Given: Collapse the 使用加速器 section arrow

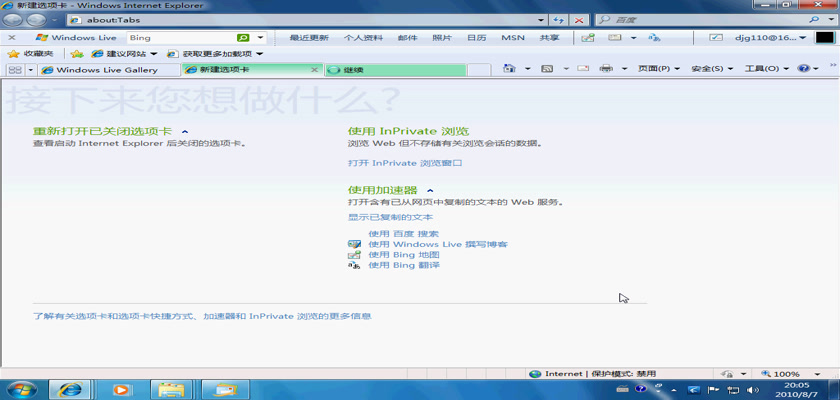Looking at the screenshot, I should [x=430, y=189].
